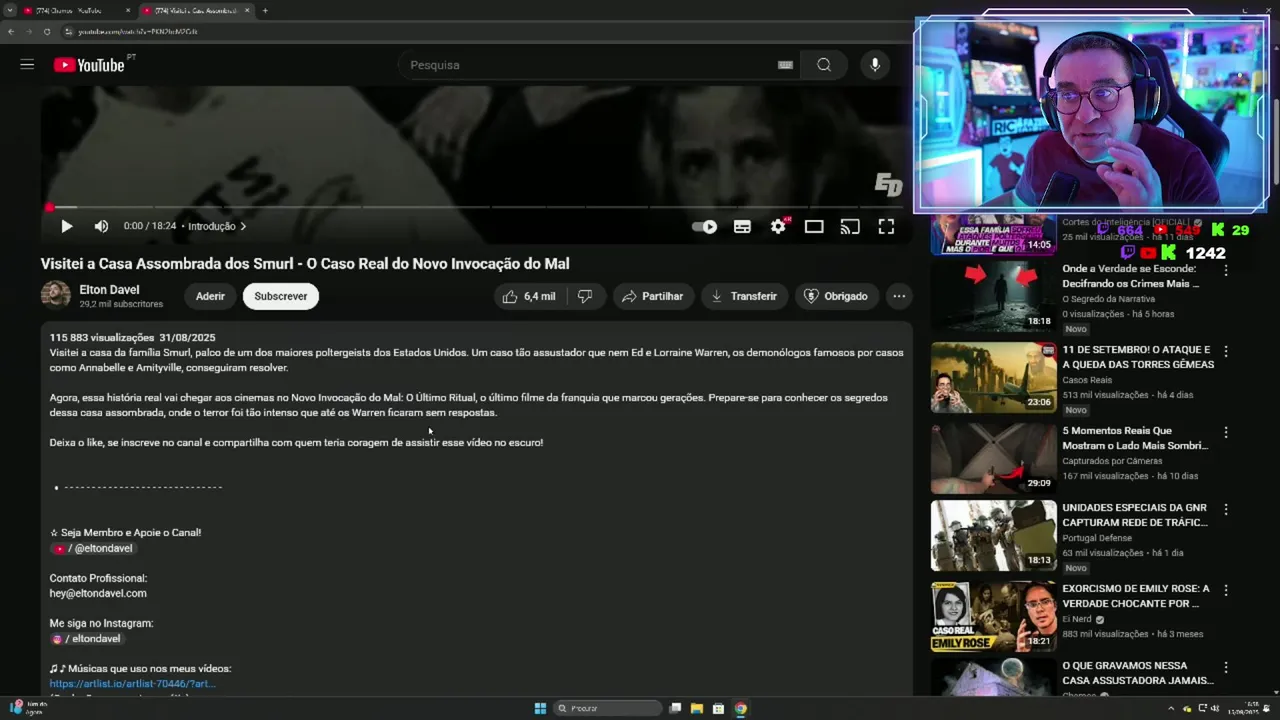Open Chrome from the taskbar
The height and width of the screenshot is (720, 1280).
pyautogui.click(x=740, y=708)
